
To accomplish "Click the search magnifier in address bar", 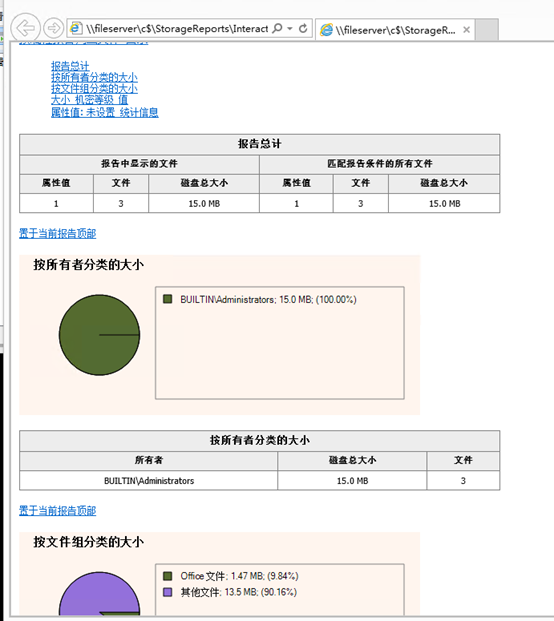I will click(277, 28).
